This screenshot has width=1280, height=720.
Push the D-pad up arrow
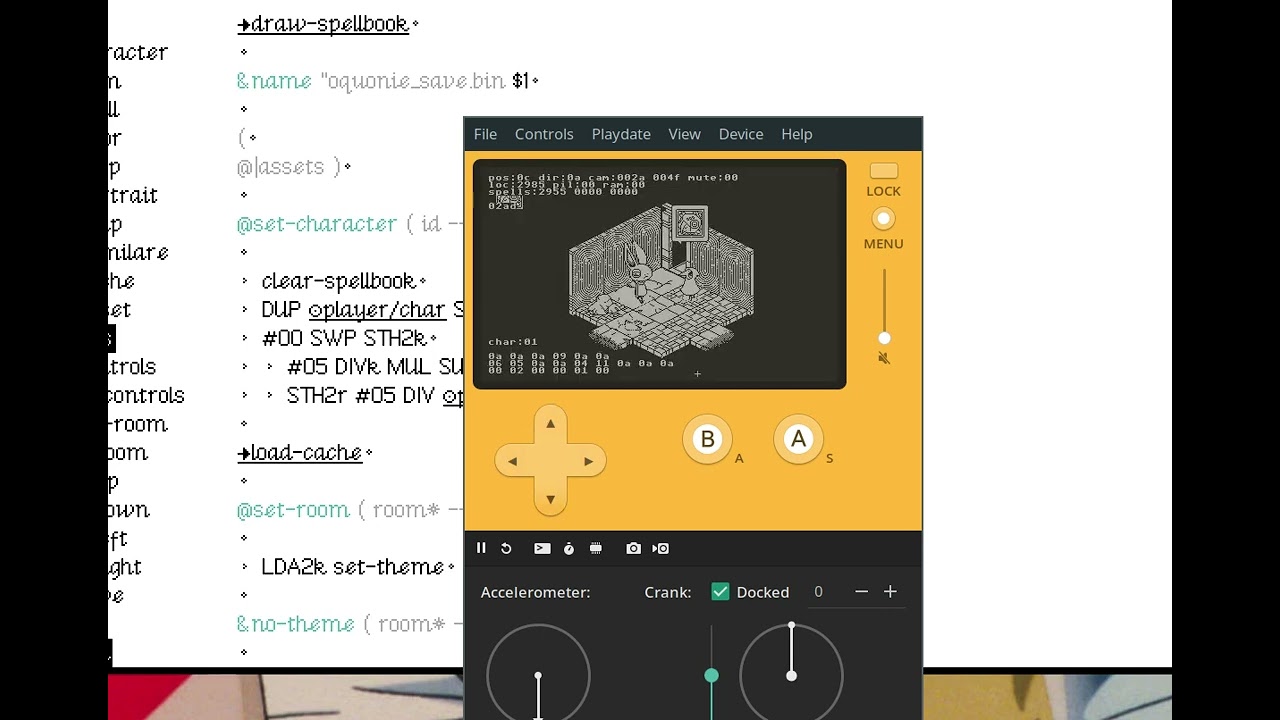click(x=550, y=424)
